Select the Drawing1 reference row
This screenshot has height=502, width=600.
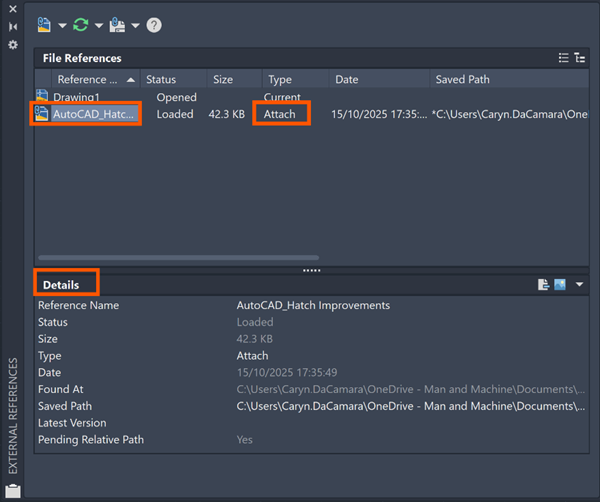(75, 97)
